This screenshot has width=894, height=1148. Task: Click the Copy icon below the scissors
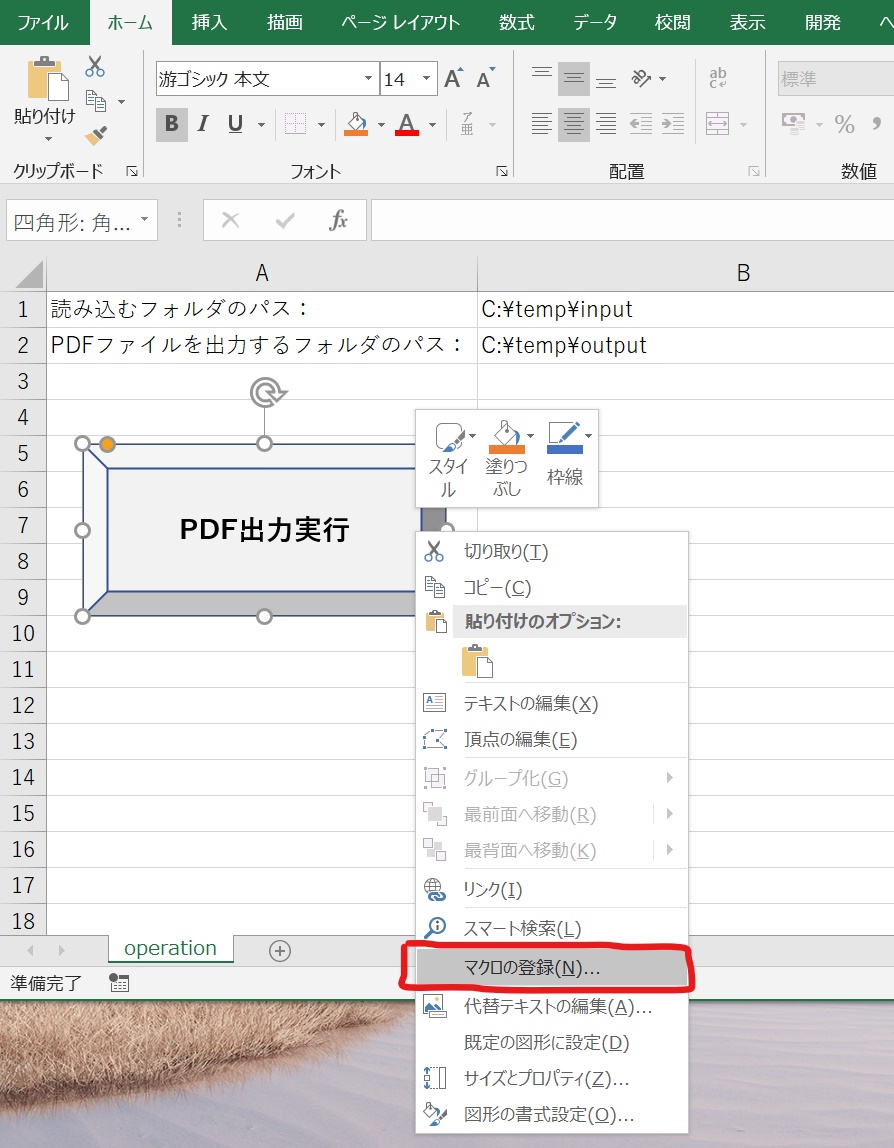[x=94, y=100]
